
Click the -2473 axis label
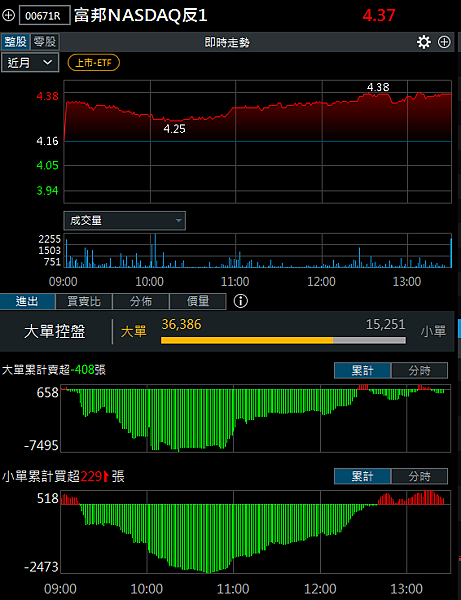[x=41, y=567]
